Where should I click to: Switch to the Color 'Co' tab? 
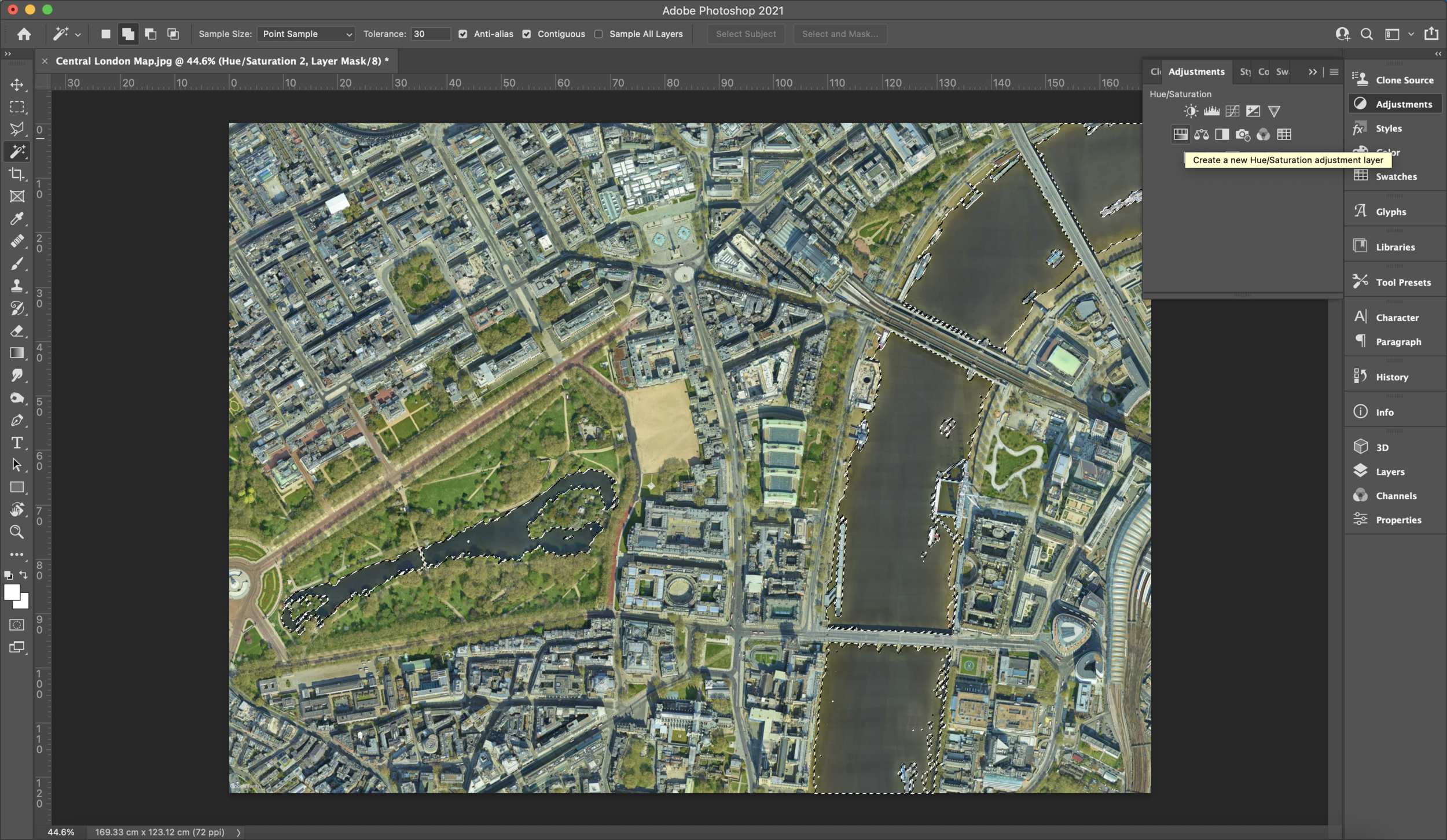(1264, 72)
